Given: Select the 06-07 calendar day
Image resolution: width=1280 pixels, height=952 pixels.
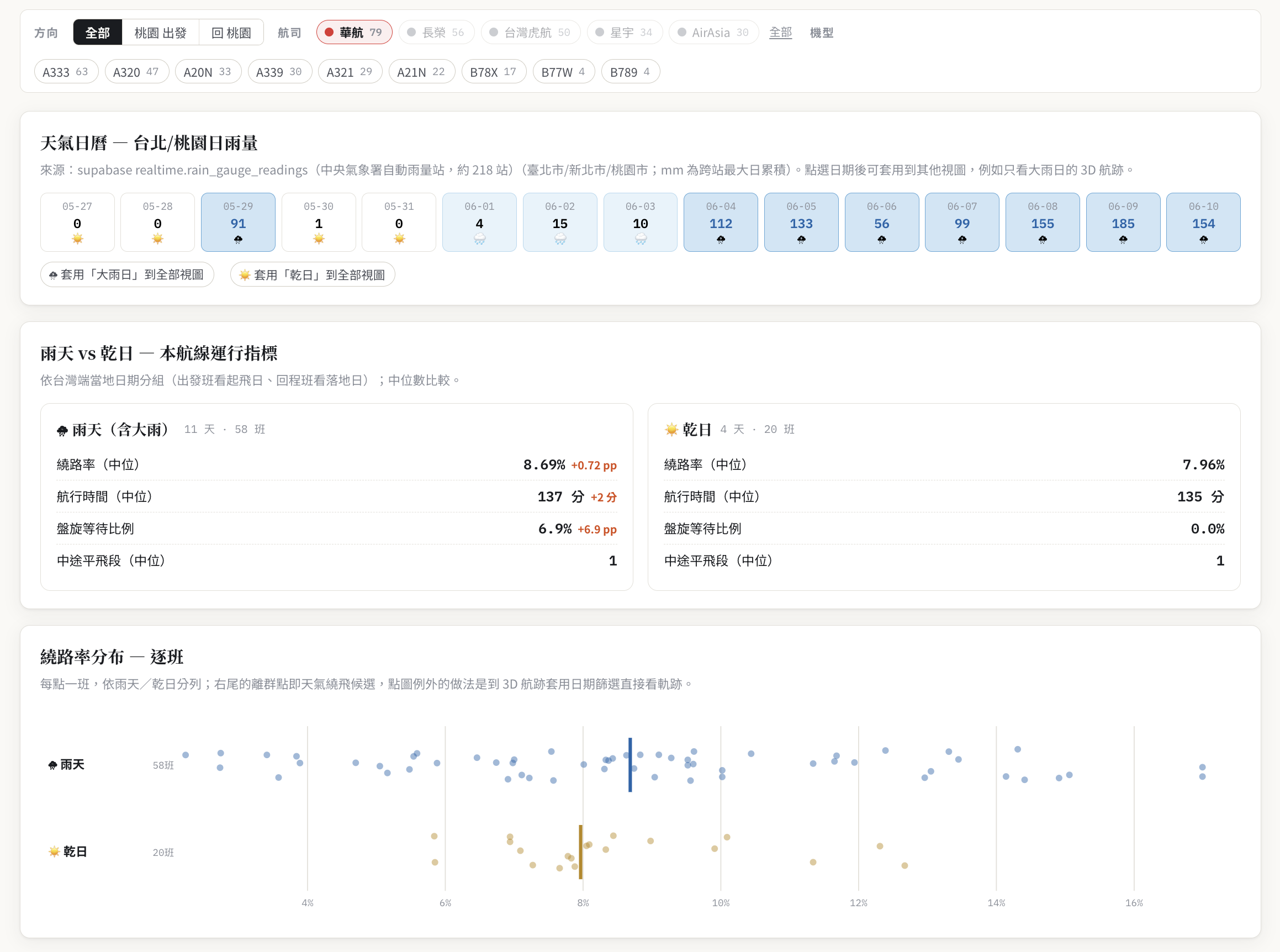Looking at the screenshot, I should tap(962, 223).
